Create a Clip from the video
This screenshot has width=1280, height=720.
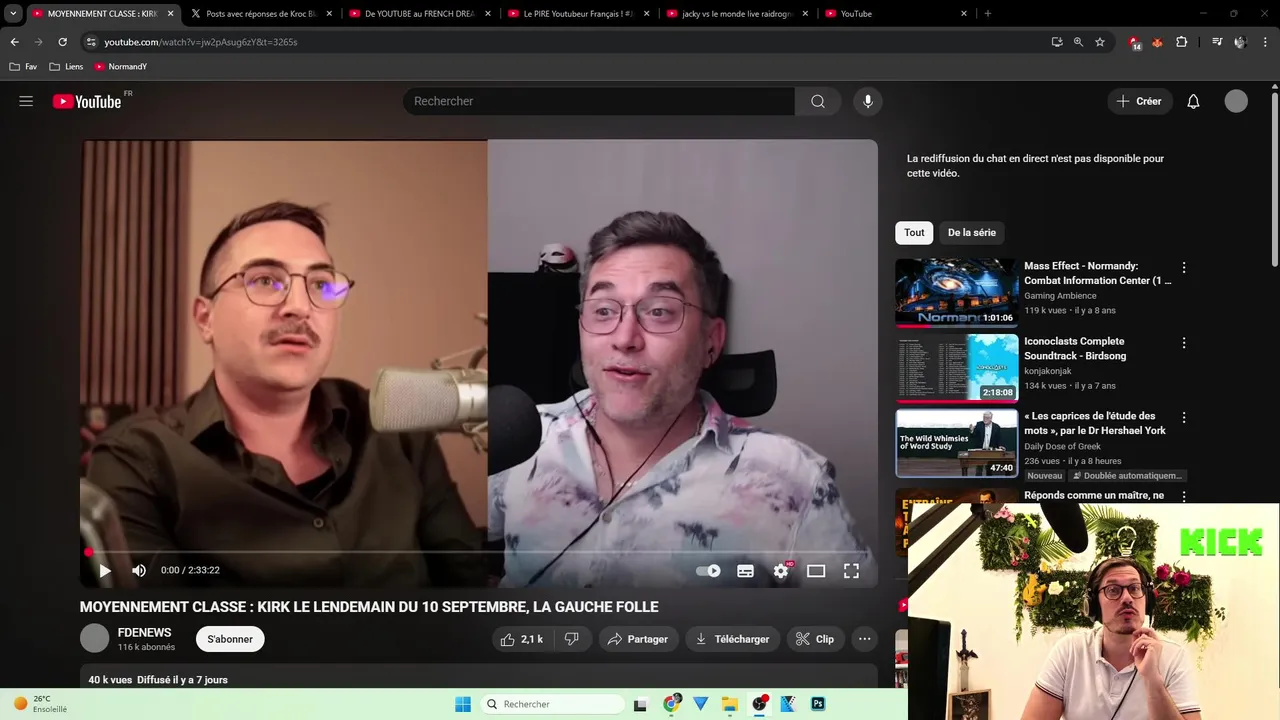tap(815, 639)
